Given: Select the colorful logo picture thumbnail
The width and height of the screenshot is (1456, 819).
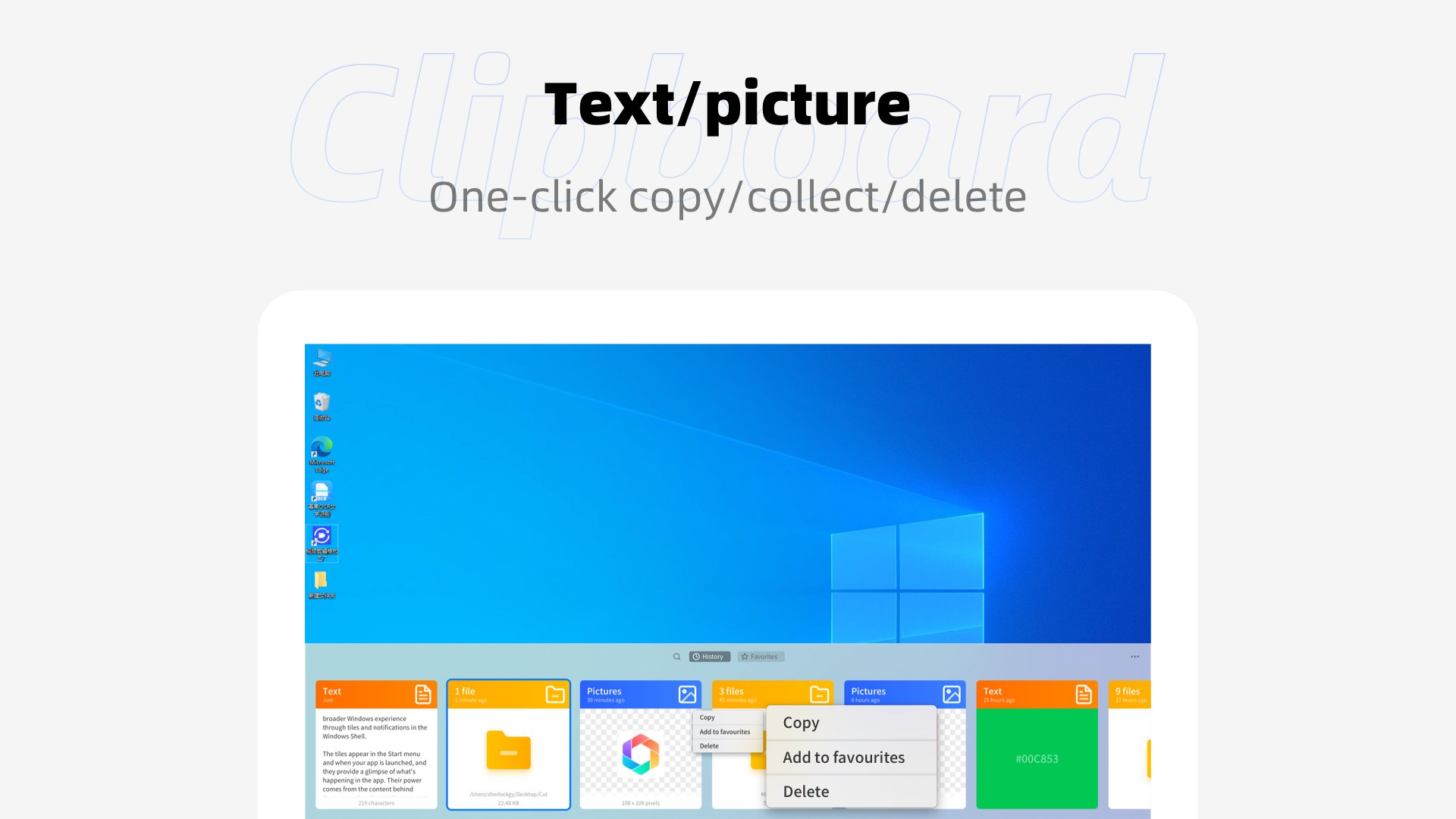Looking at the screenshot, I should [x=641, y=754].
